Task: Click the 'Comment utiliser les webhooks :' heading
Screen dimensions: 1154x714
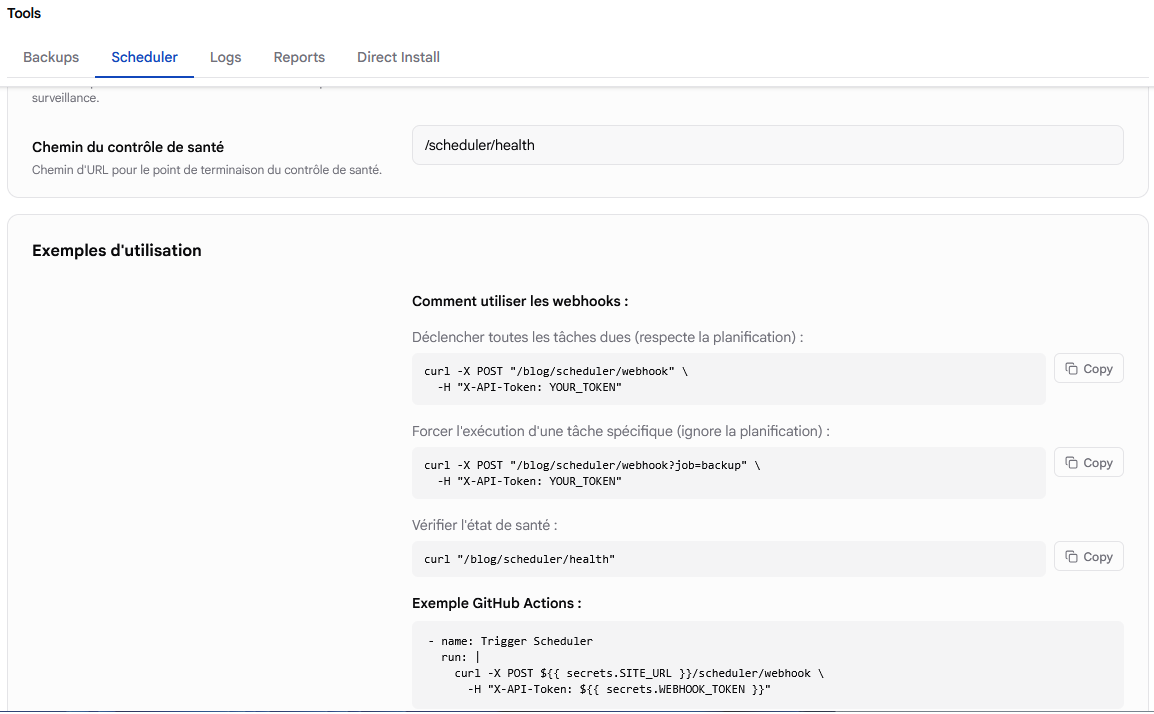Action: pos(520,301)
